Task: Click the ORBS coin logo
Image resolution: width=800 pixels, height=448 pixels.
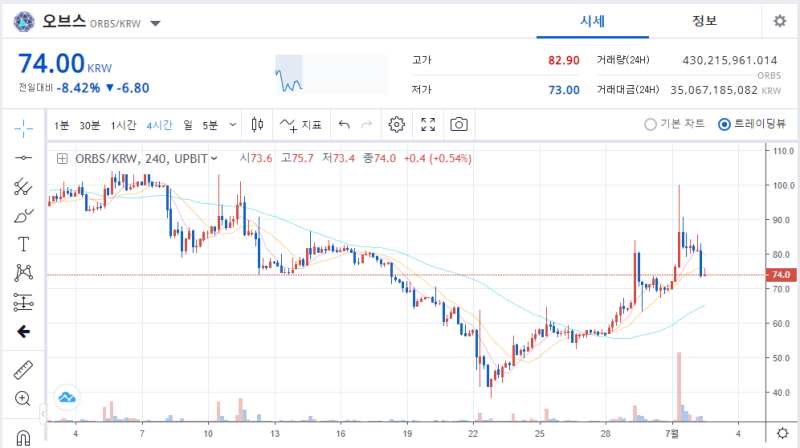Action: pos(24,22)
